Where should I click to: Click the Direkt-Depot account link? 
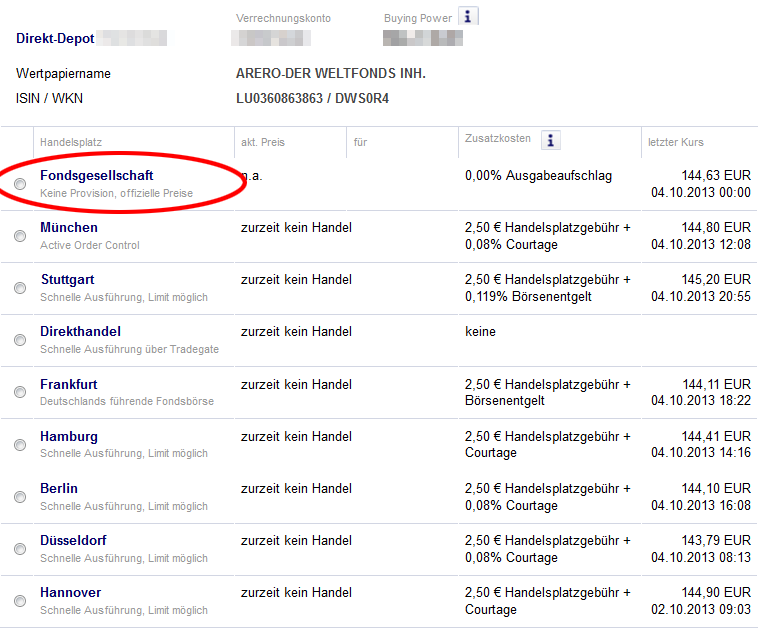click(x=55, y=39)
